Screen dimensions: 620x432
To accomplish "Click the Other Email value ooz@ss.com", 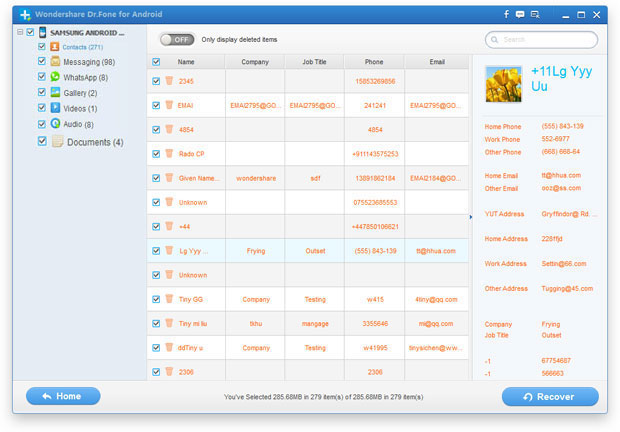I will pyautogui.click(x=561, y=188).
